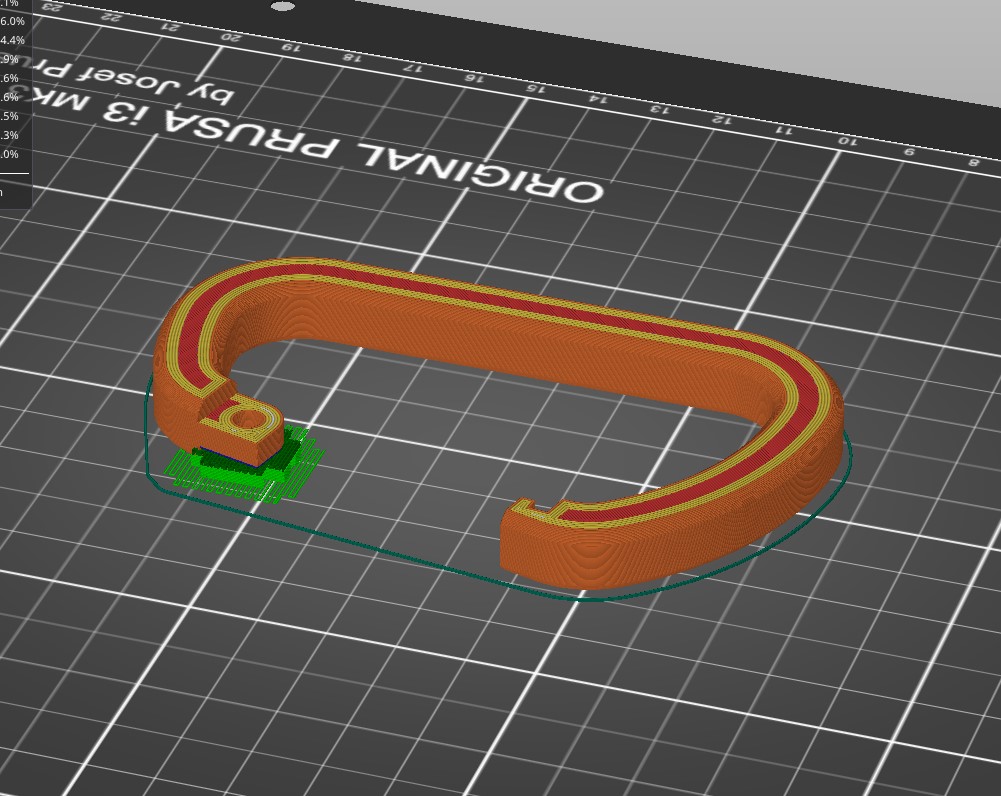Toggle the topmost legend percentage row
Screen dimensions: 1001x796
point(15,5)
